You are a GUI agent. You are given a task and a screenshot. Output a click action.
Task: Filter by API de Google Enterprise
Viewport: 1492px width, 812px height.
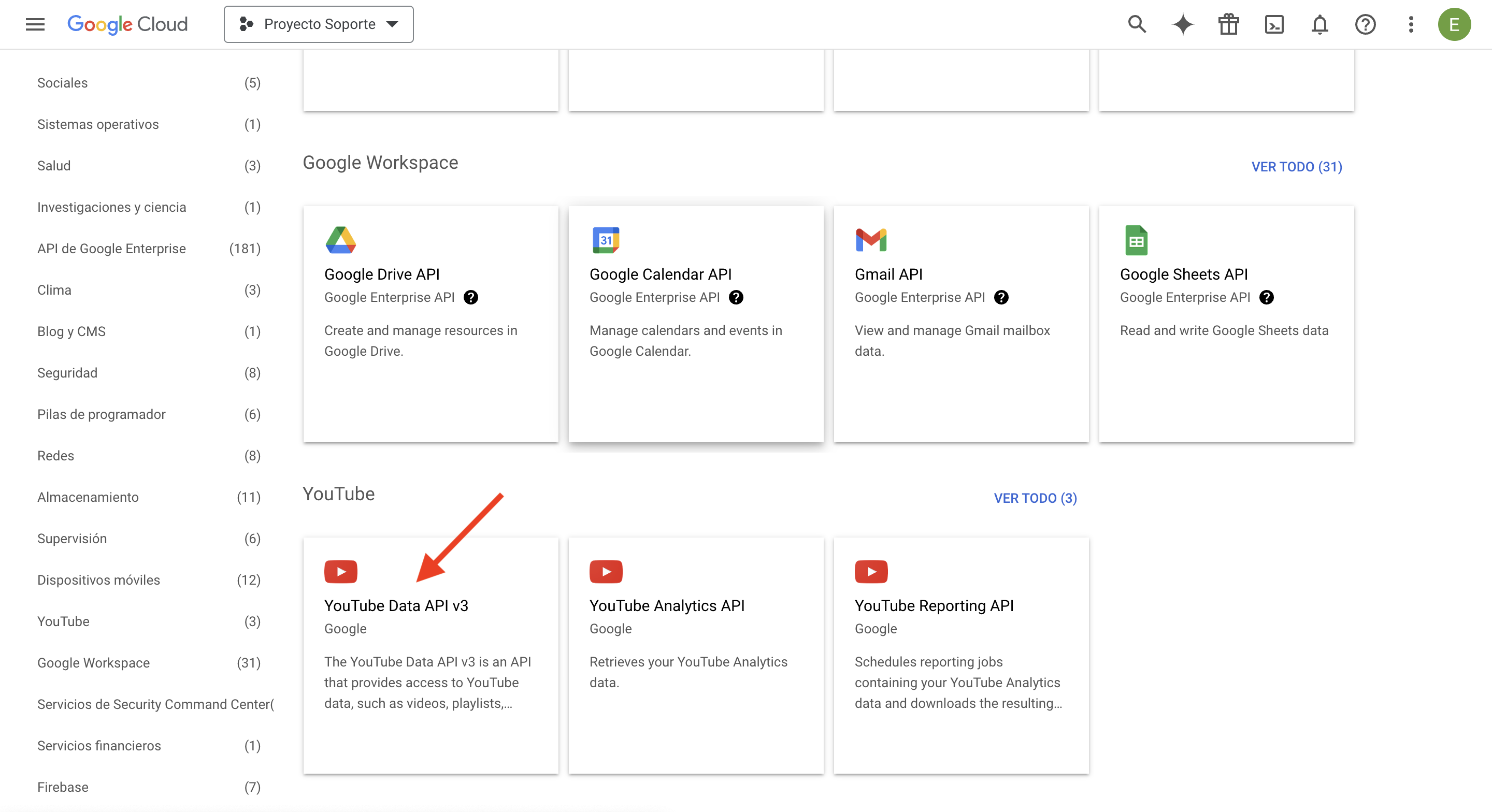[x=149, y=249]
